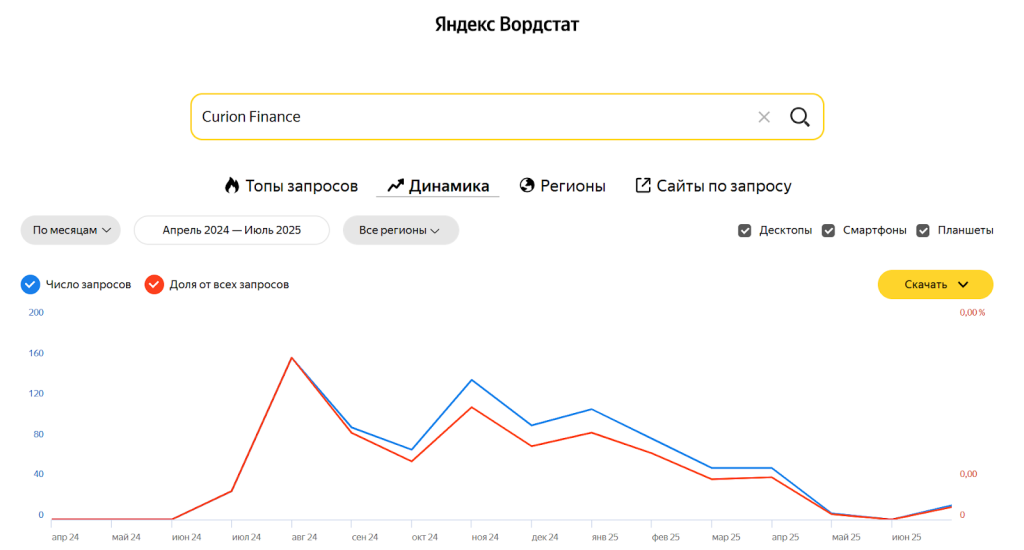Click the trend arrow icon for Динамика
Image resolution: width=1024 pixels, height=550 pixels.
[x=395, y=186]
